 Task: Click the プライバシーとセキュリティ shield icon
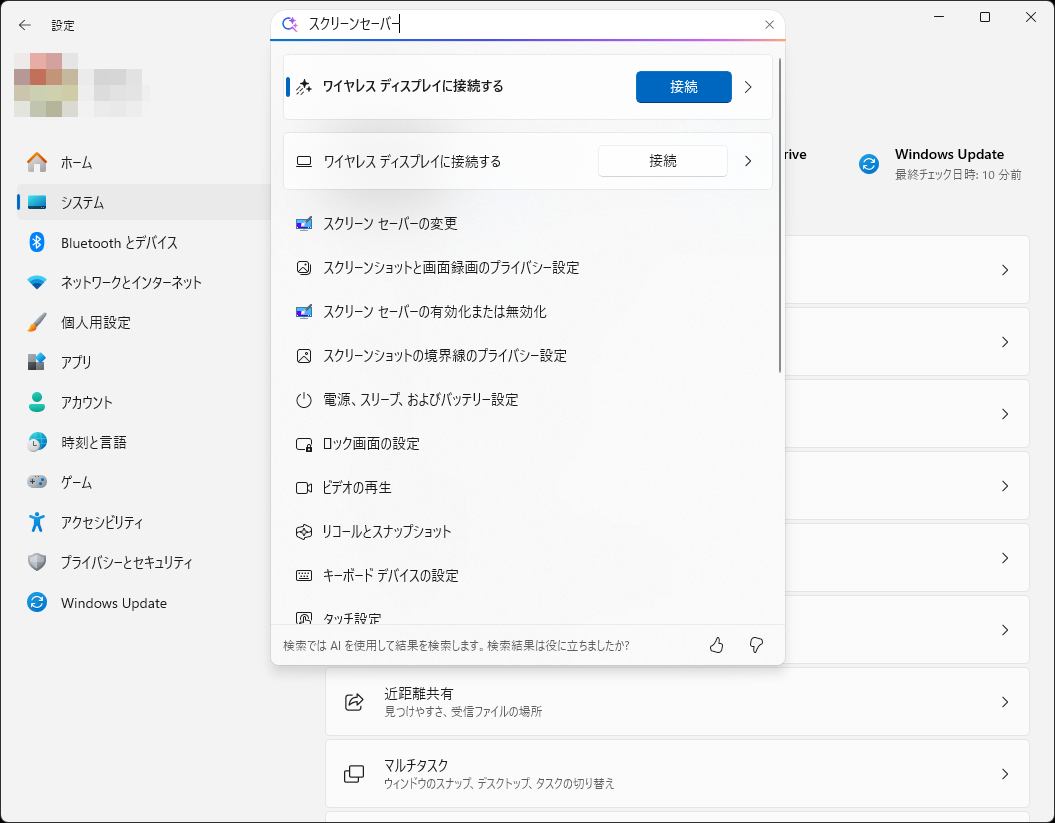[39, 562]
